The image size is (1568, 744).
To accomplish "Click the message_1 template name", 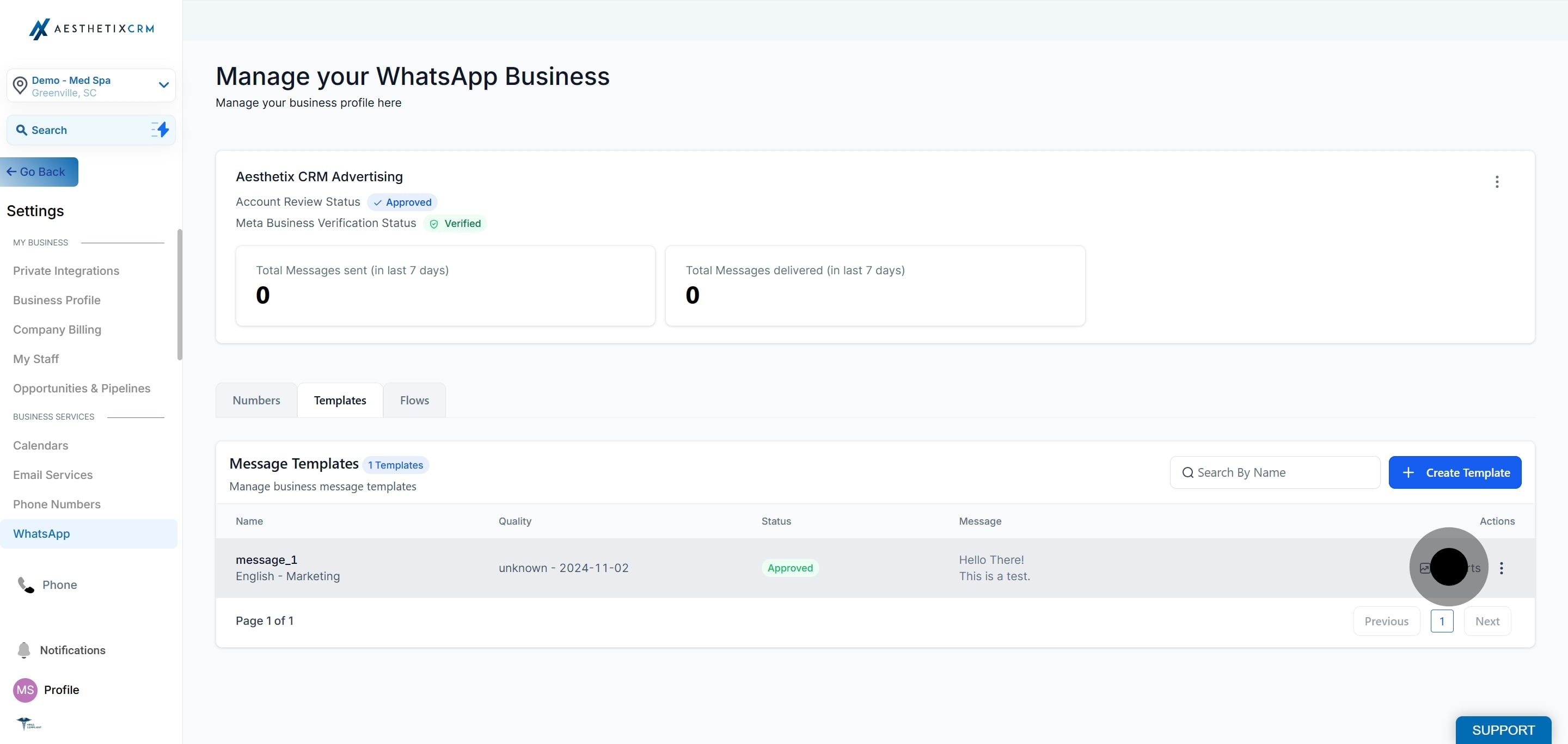I will [266, 559].
